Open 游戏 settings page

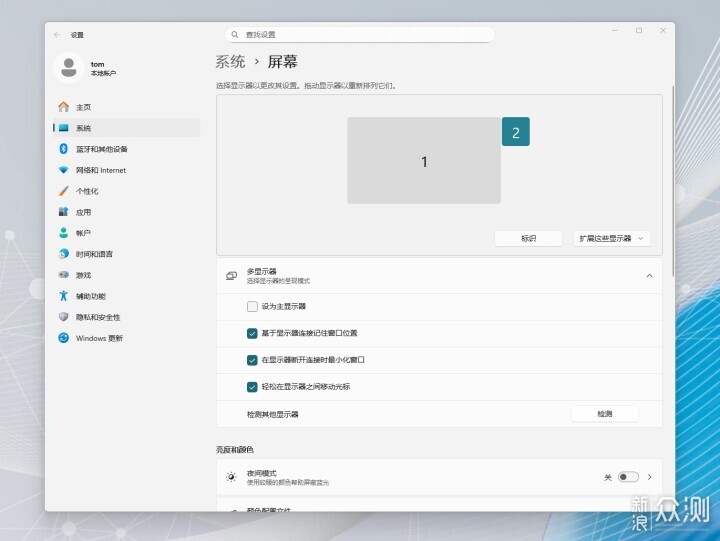(x=127, y=275)
